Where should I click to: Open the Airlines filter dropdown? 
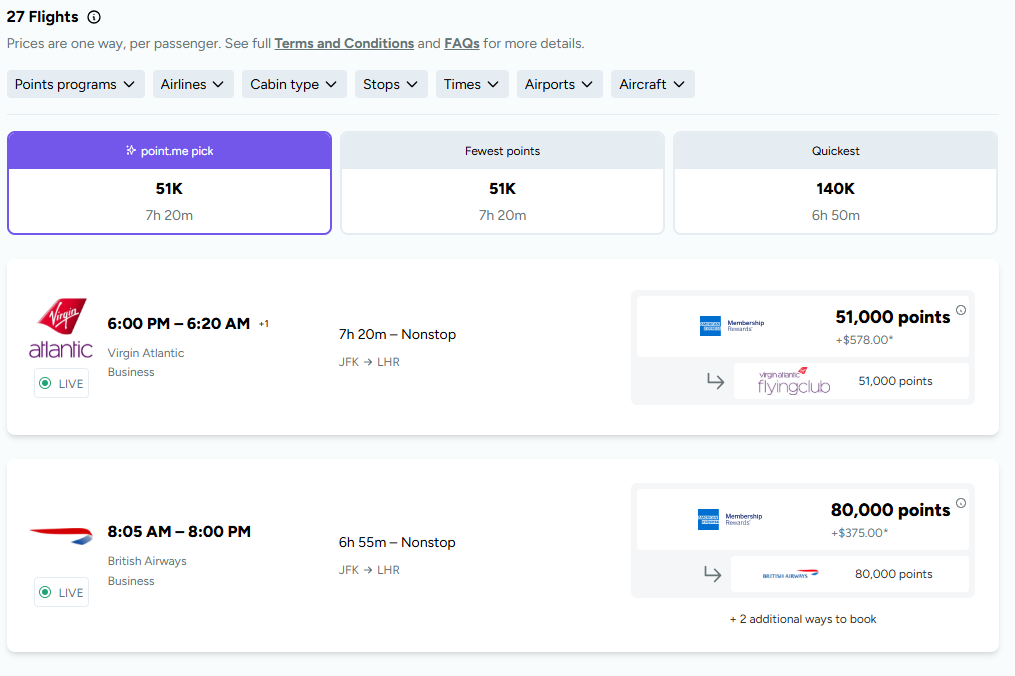192,84
